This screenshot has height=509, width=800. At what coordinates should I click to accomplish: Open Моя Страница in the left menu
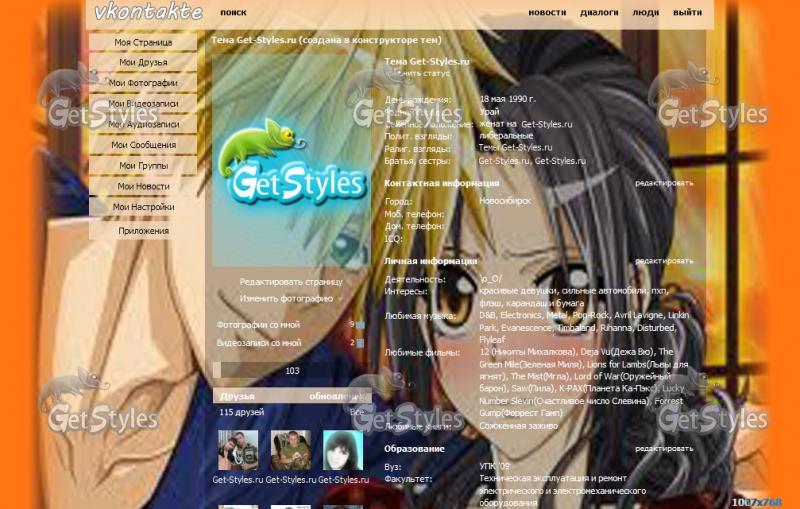click(143, 43)
